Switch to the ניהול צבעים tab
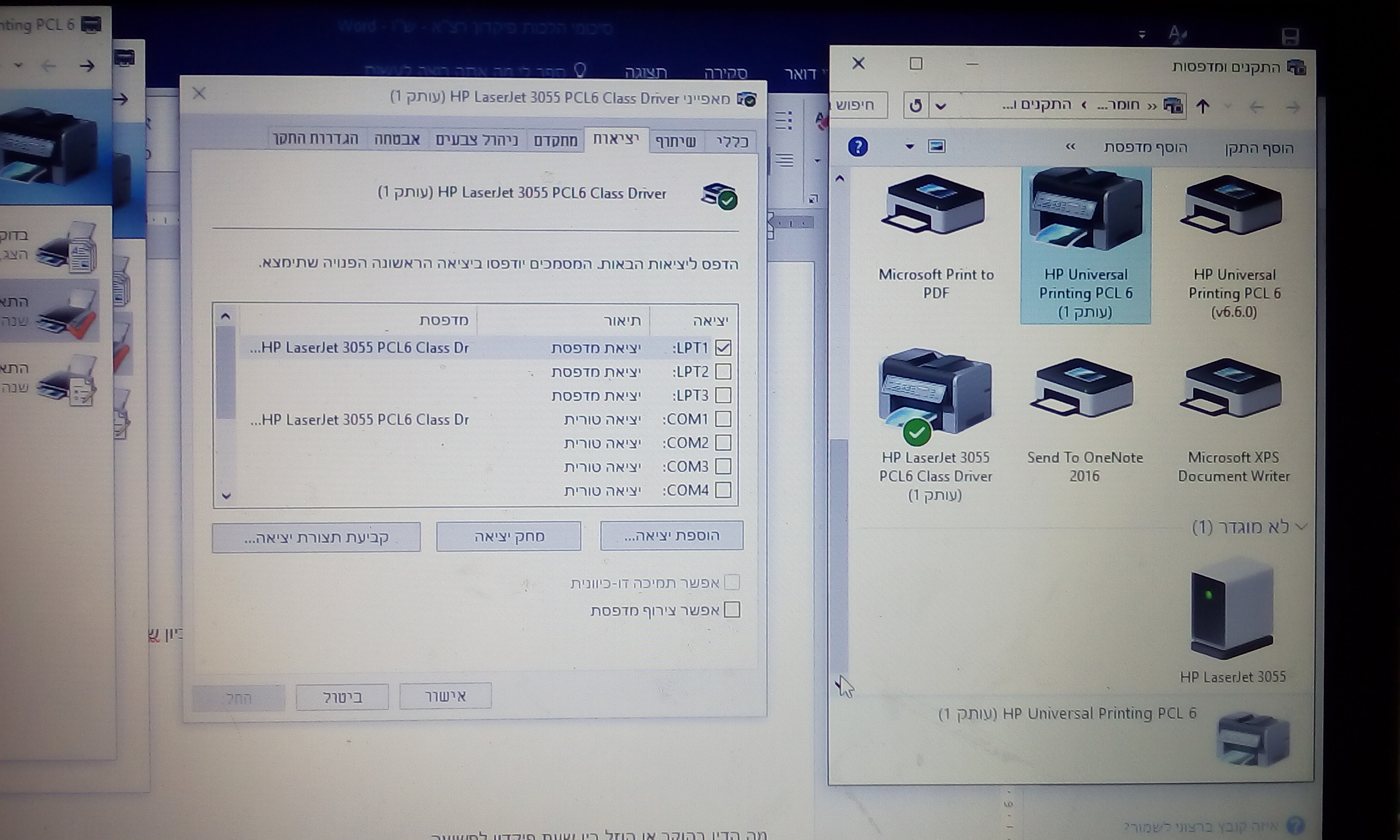The height and width of the screenshot is (840, 1400). tap(476, 140)
